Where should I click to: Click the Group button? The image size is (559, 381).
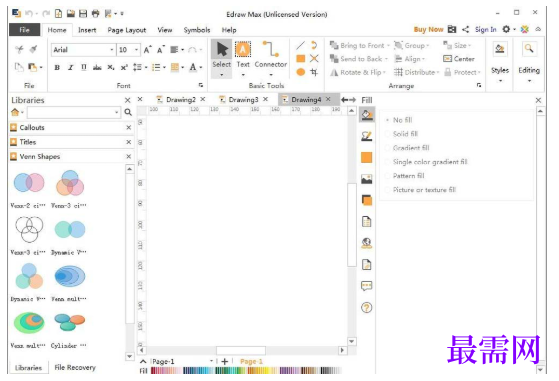(x=411, y=46)
